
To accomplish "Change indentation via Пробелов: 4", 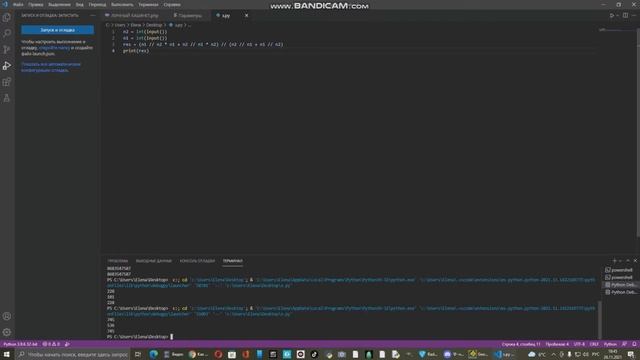I will [x=557, y=344].
